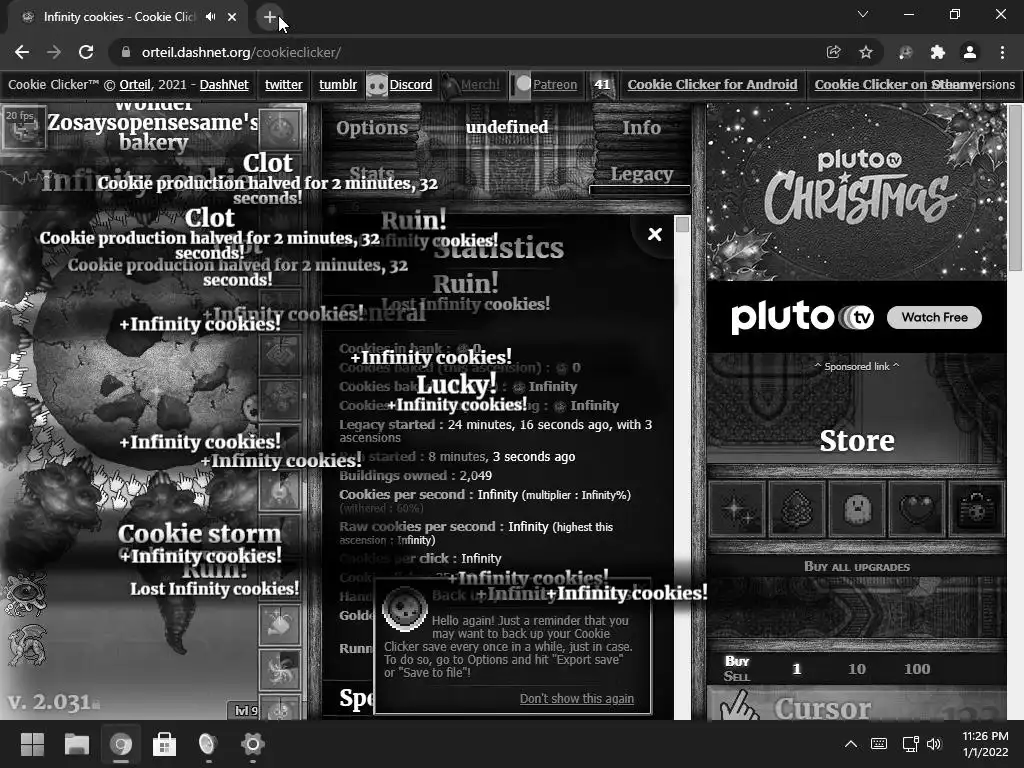Go back to the previous page
This screenshot has width=1024, height=768.
[22, 52]
